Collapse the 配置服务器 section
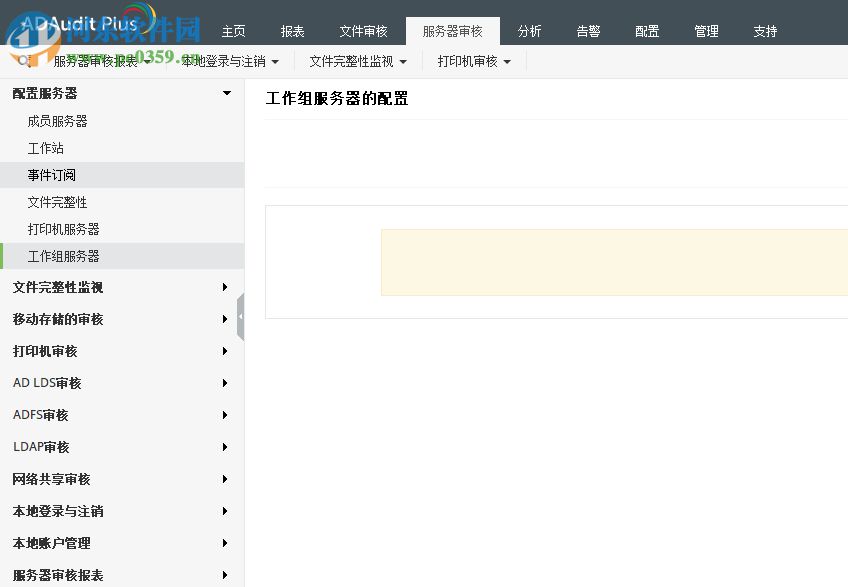Image resolution: width=848 pixels, height=587 pixels. [225, 92]
